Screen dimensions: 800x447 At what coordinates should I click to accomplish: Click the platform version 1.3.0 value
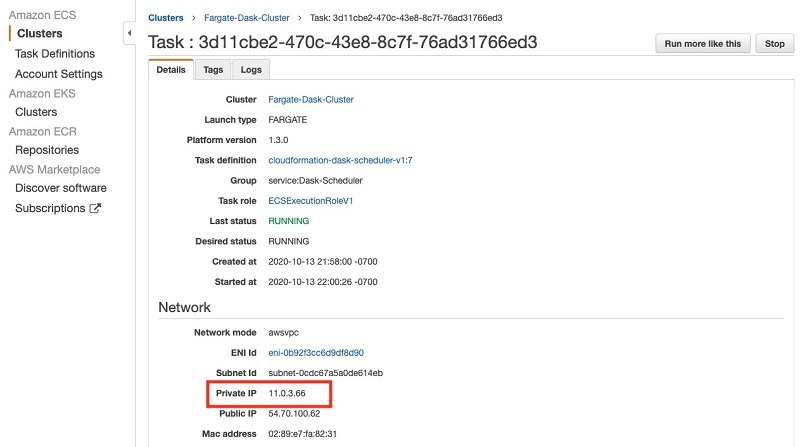click(278, 140)
